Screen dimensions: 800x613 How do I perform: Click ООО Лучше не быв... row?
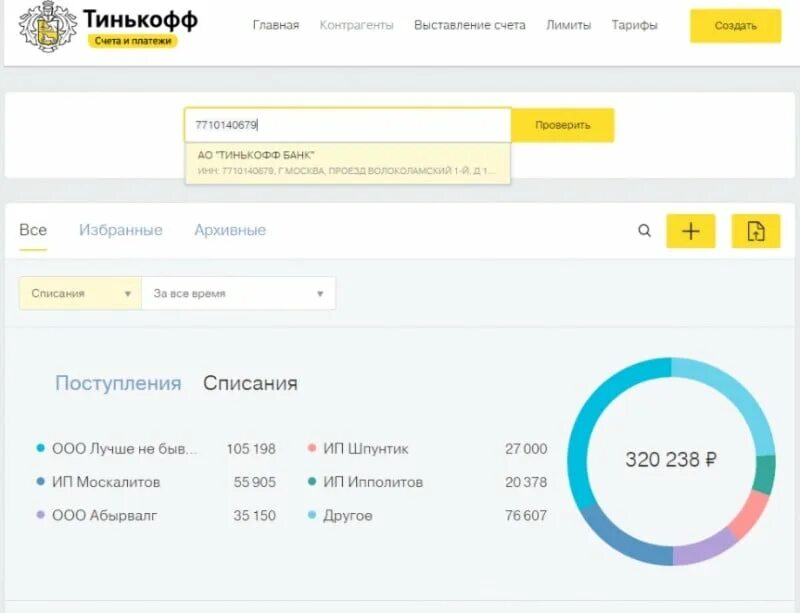tap(156, 449)
